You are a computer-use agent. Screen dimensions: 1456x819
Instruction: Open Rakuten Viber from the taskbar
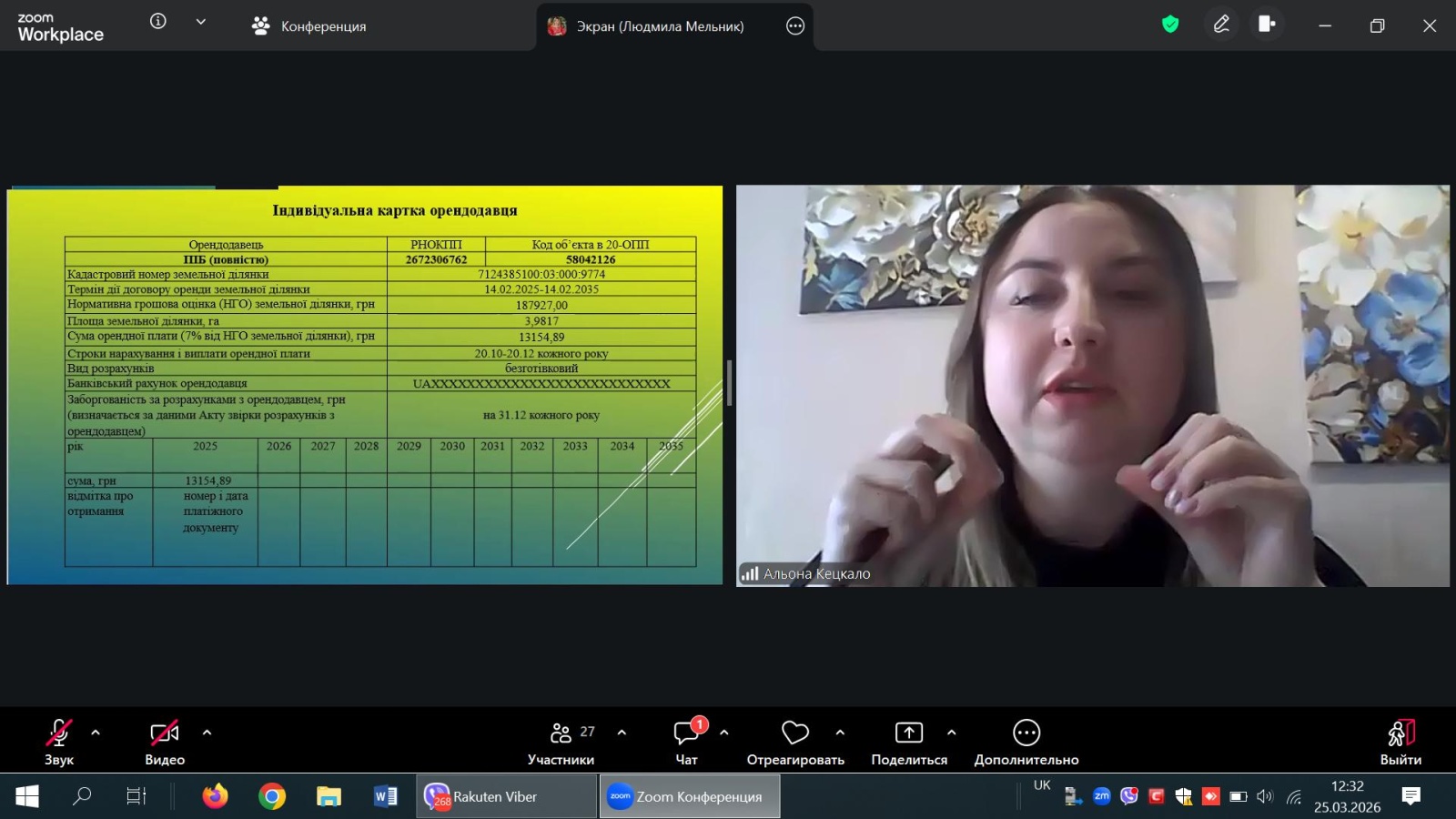pos(506,796)
